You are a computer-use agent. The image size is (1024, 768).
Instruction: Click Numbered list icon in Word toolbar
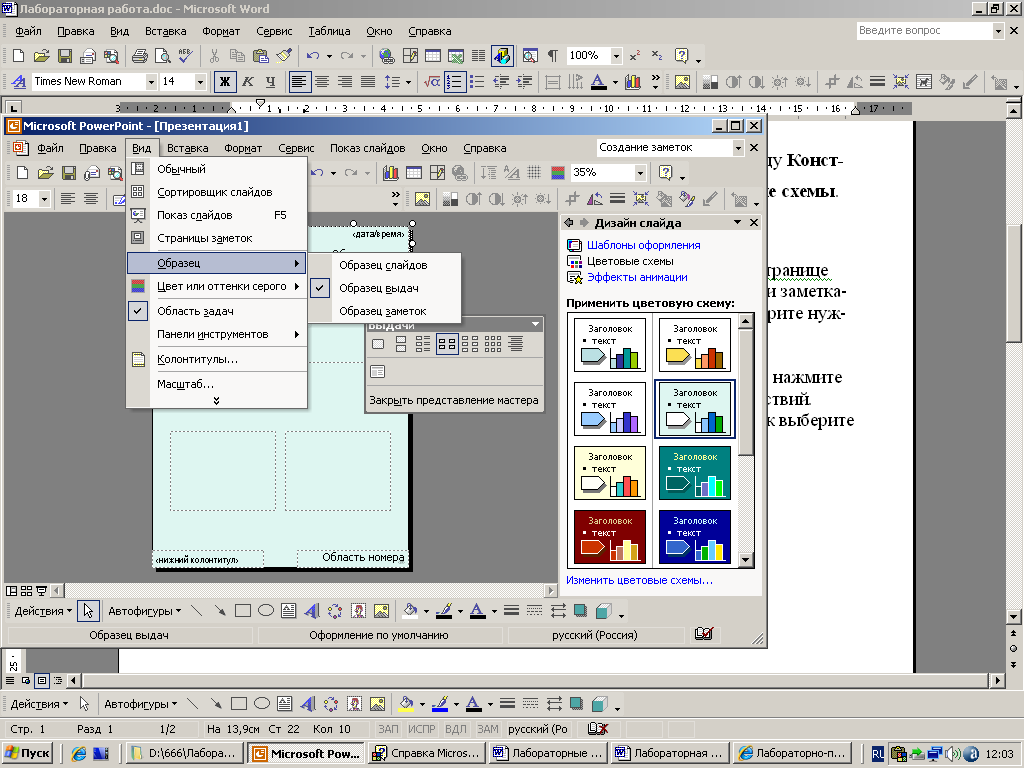[454, 82]
